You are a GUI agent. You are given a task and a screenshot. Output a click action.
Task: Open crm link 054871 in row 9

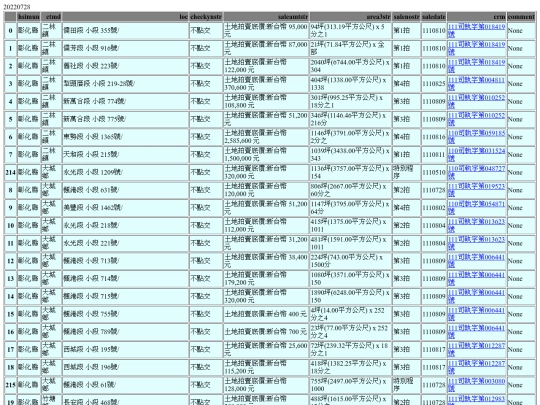pos(476,208)
